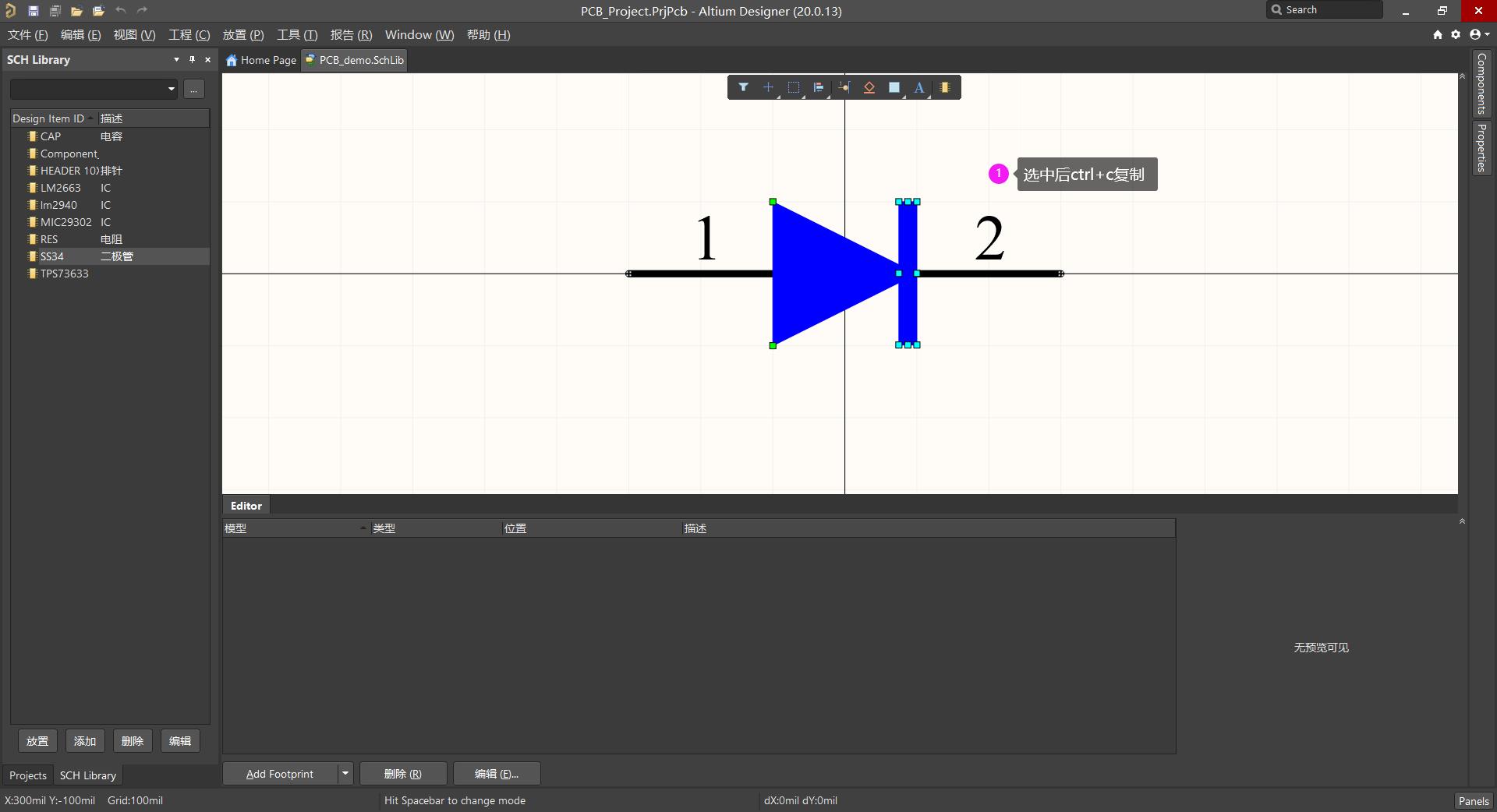Screen dimensions: 1497x812
Task: Click the Redo arrow icon
Action: coord(142,10)
